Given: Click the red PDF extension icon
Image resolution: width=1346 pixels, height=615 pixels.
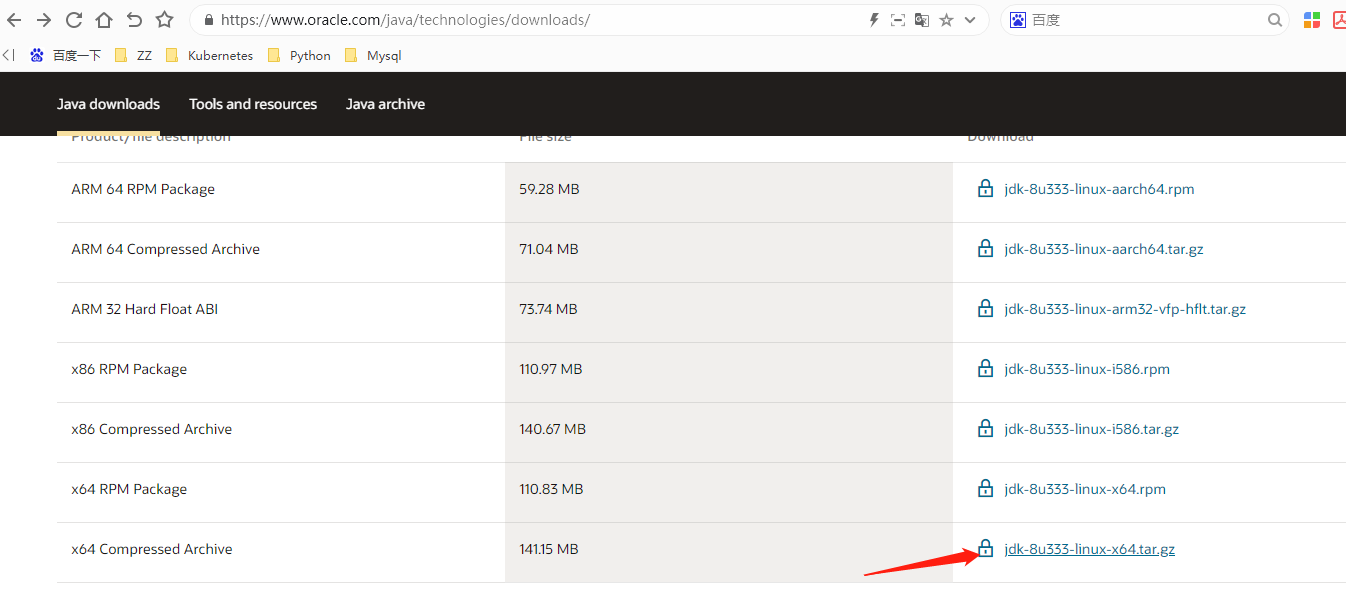Looking at the screenshot, I should point(1339,20).
